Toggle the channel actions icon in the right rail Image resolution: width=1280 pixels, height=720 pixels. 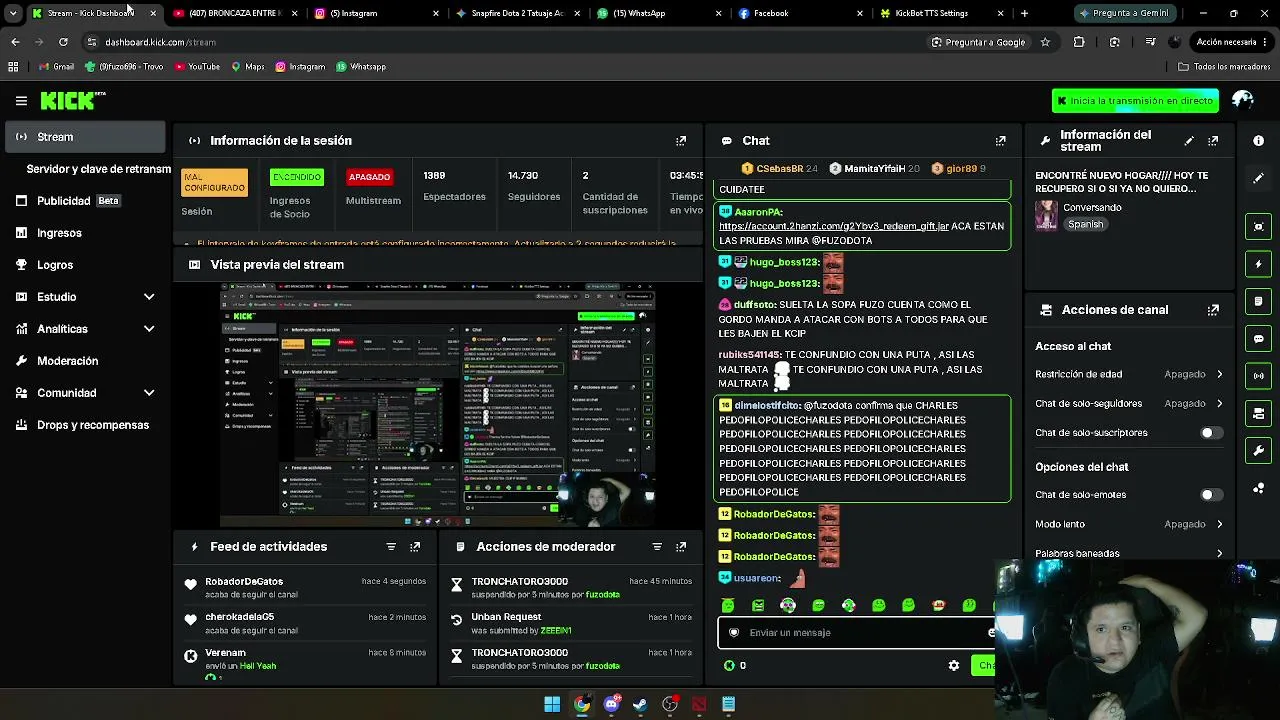tap(1258, 413)
